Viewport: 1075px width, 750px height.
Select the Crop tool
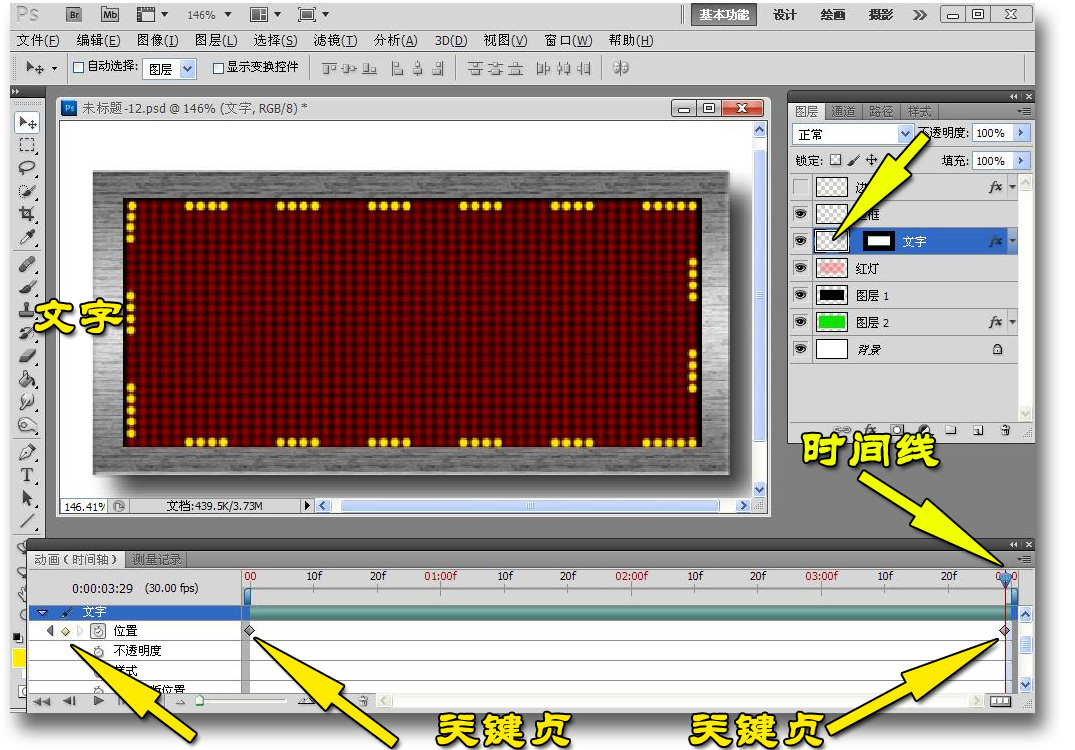[x=27, y=214]
